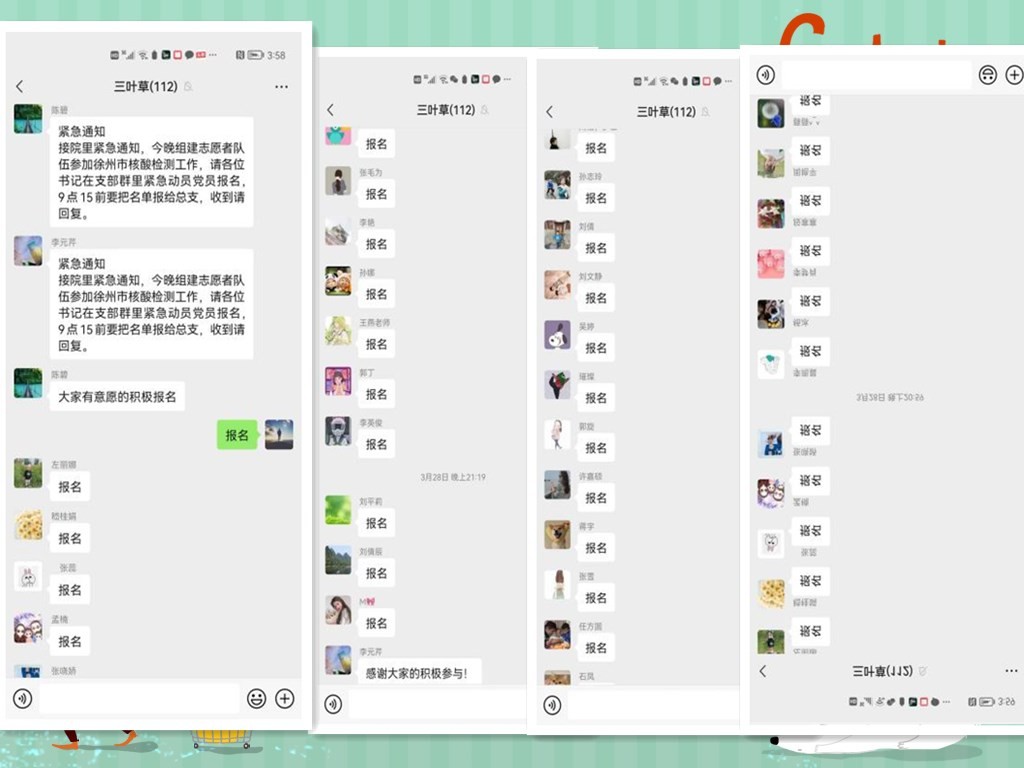Tap the voice input icon in the 3:58 chat
Screen dimensions: 1024x768
click(22, 699)
